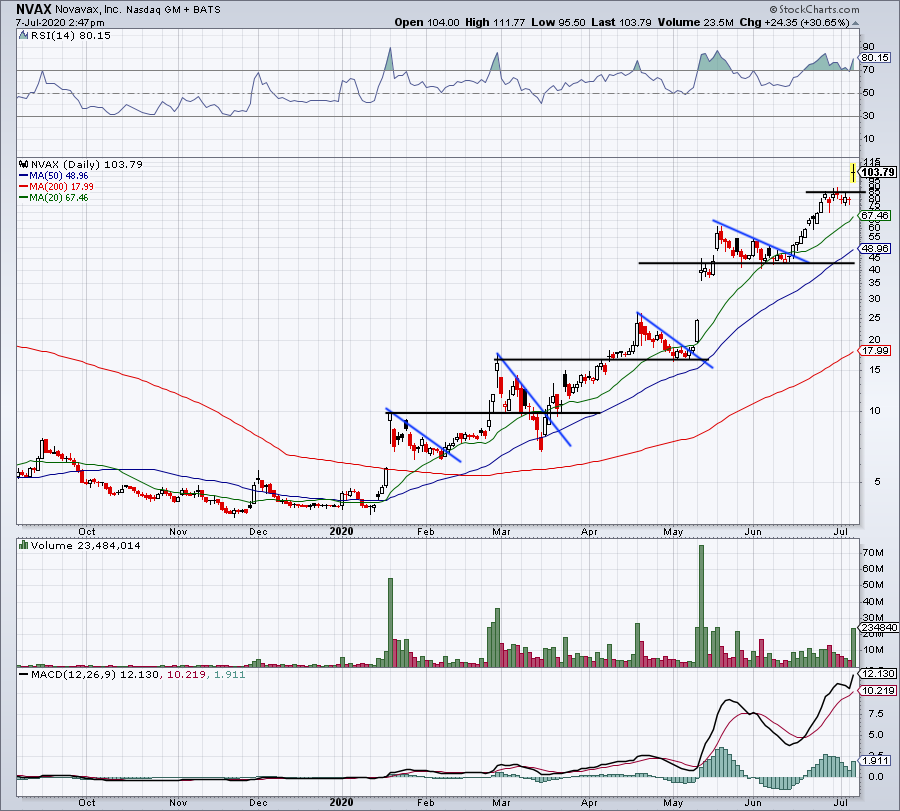The image size is (900, 811).
Task: Click the 7.5 MACD axis label
Action: click(876, 713)
